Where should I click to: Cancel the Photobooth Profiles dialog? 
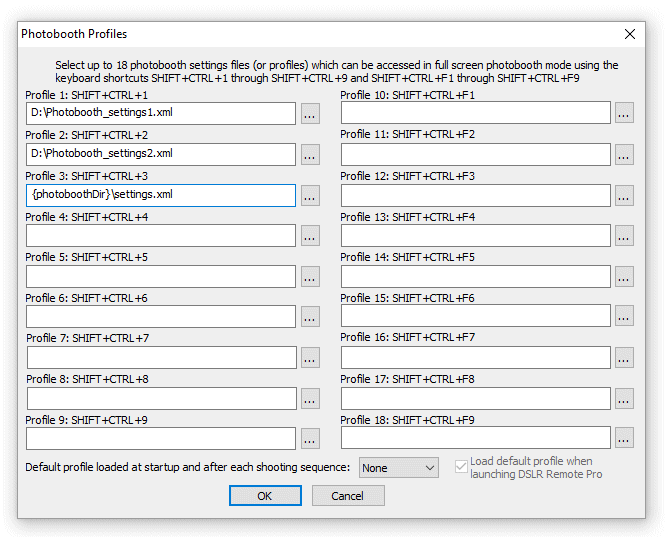[x=348, y=496]
